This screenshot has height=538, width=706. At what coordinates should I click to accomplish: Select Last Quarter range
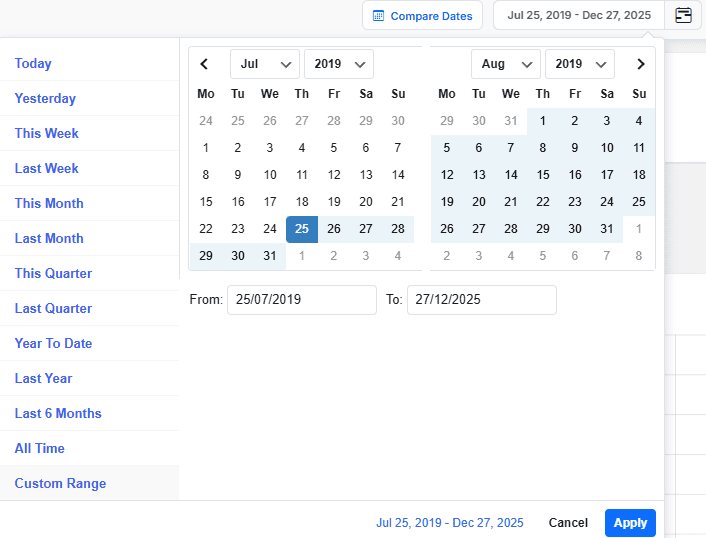click(x=90, y=308)
